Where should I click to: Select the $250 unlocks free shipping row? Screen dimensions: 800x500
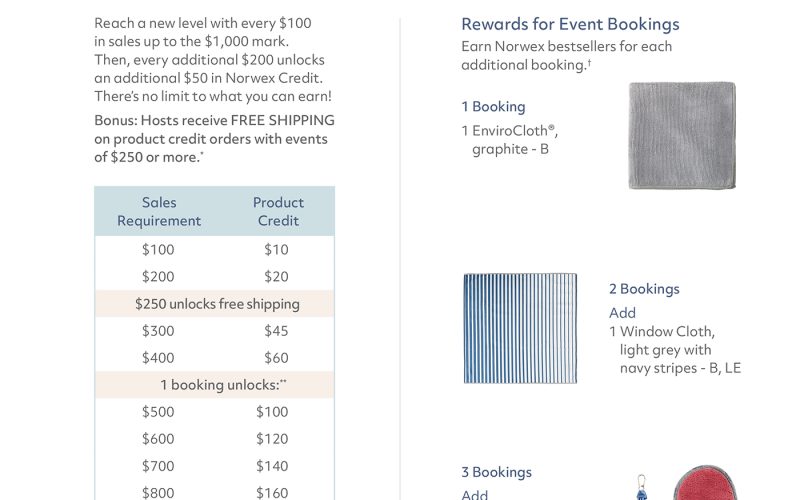pos(215,304)
